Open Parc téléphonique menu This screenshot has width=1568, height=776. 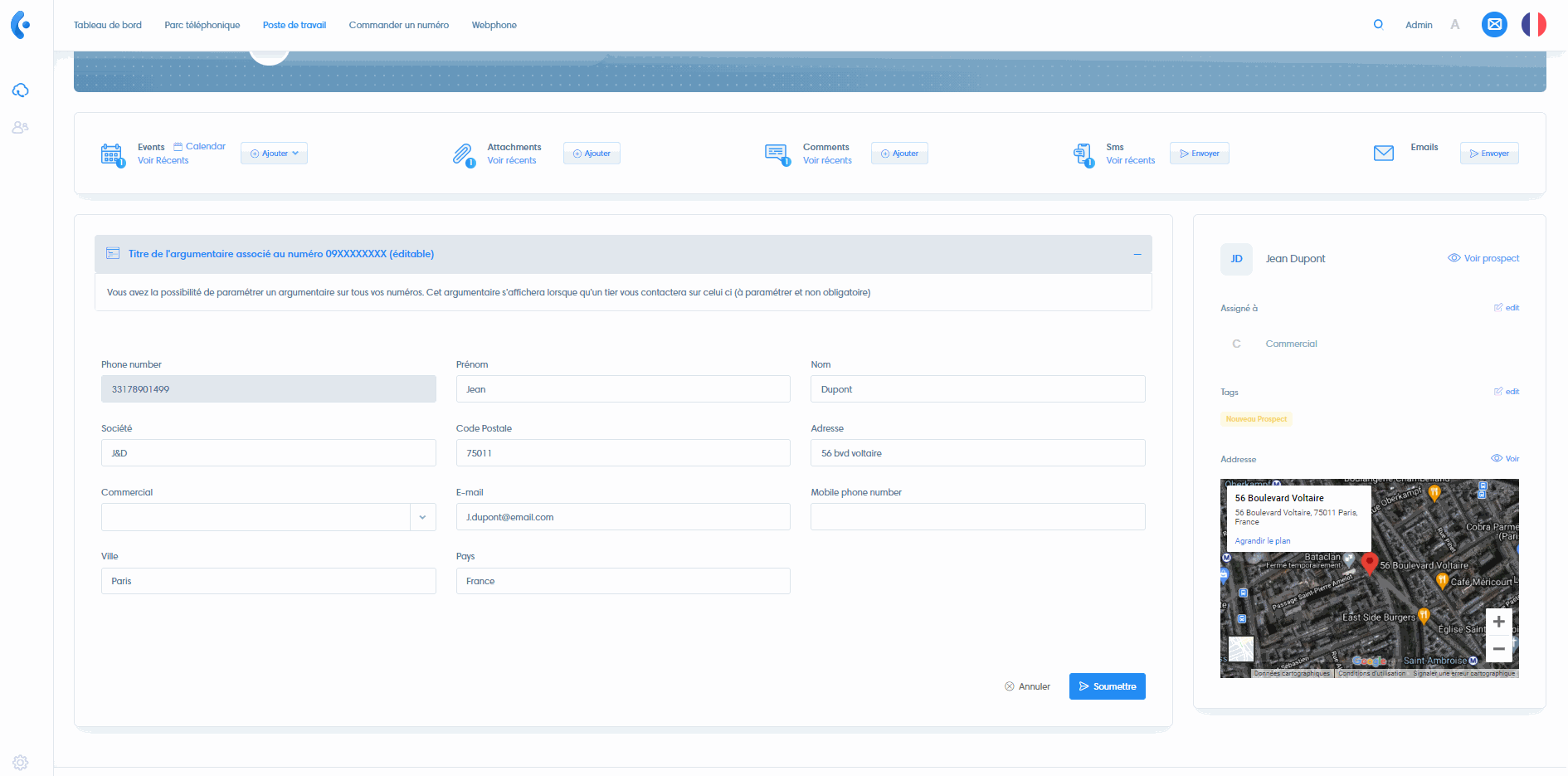(202, 25)
